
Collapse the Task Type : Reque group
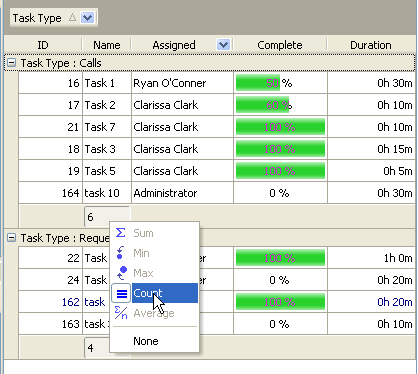coord(12,238)
